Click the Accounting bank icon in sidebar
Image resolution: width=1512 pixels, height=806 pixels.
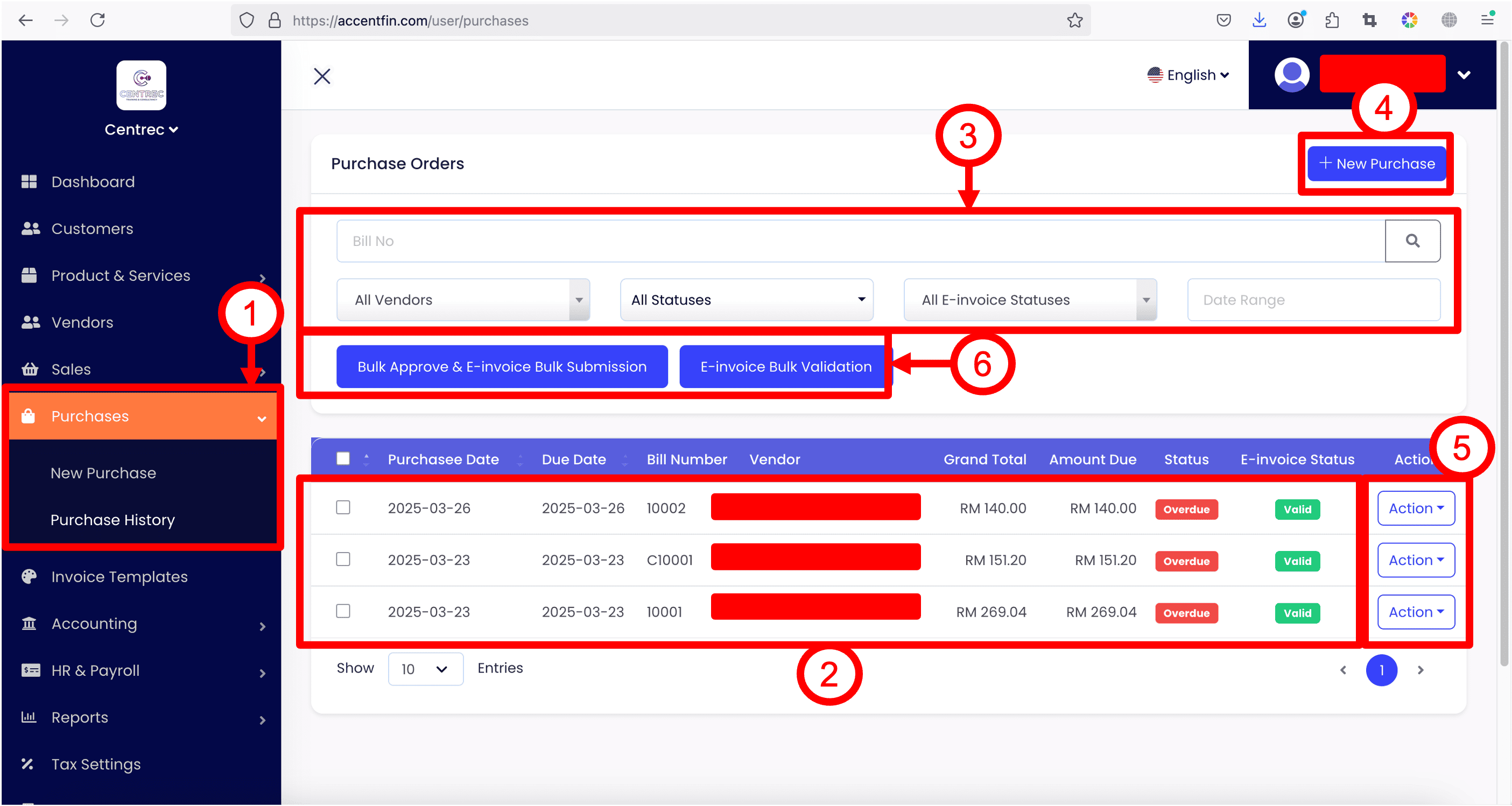click(29, 623)
